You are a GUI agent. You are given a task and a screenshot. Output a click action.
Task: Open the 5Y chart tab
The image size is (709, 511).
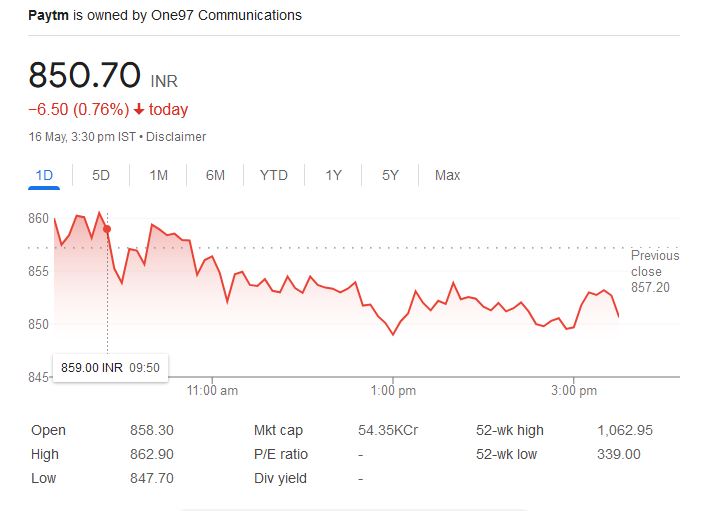pyautogui.click(x=390, y=175)
